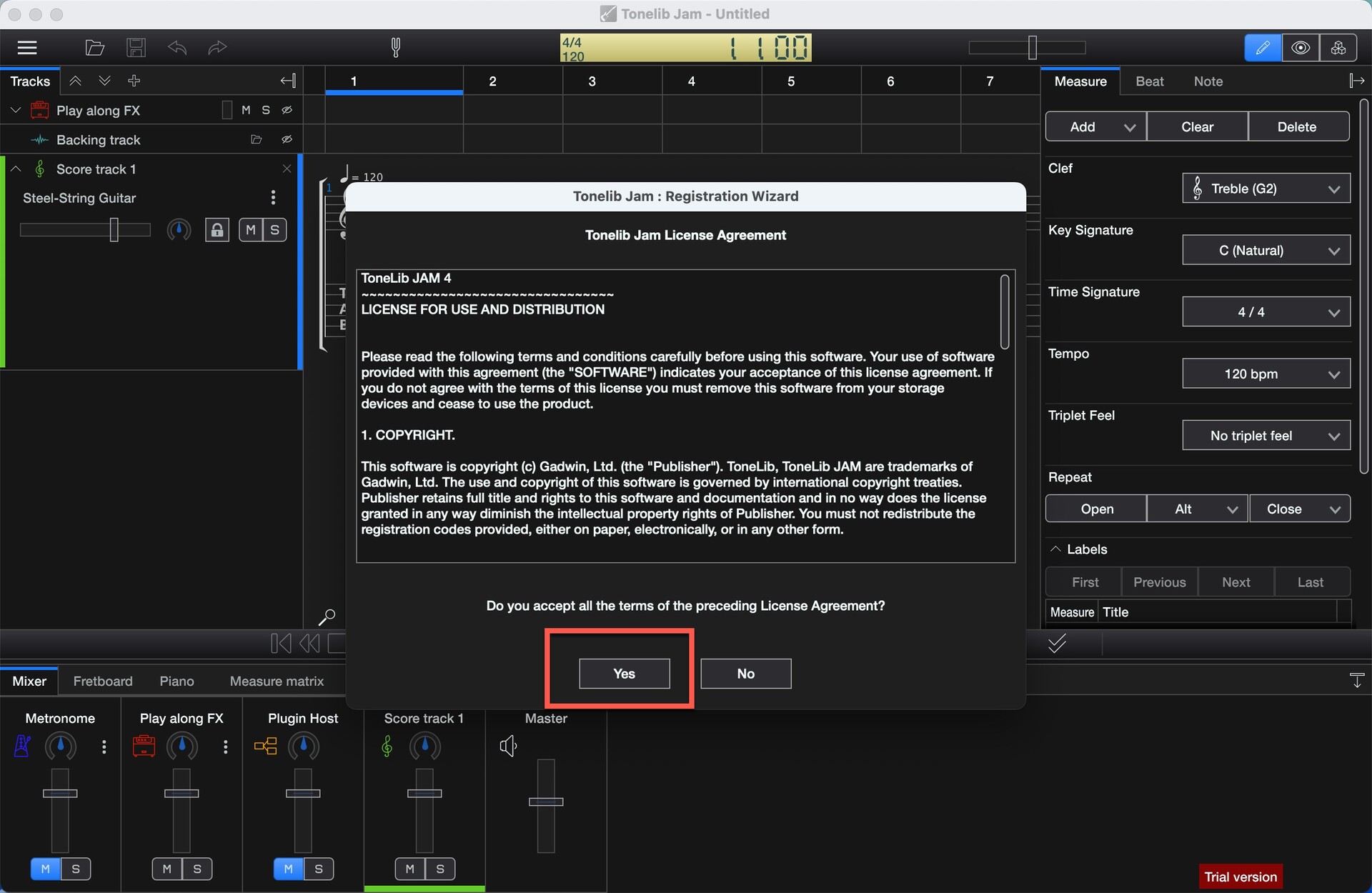Click the Clear measure button

tap(1197, 127)
